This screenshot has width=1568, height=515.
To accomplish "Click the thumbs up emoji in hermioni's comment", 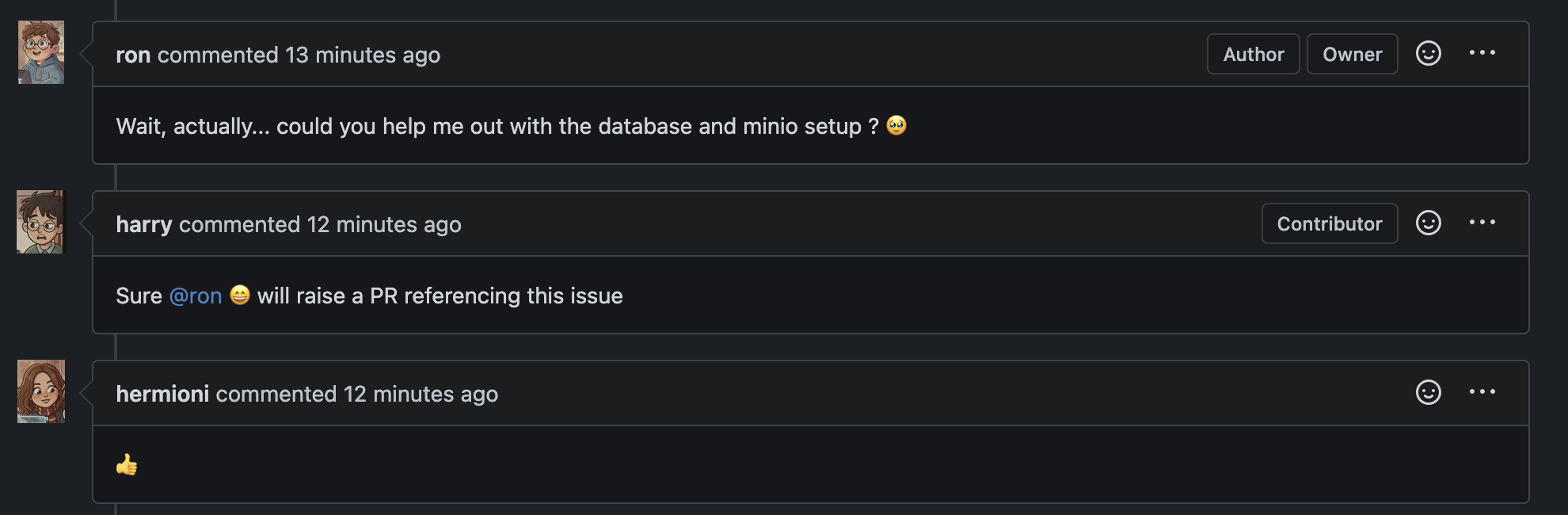I will pyautogui.click(x=127, y=464).
